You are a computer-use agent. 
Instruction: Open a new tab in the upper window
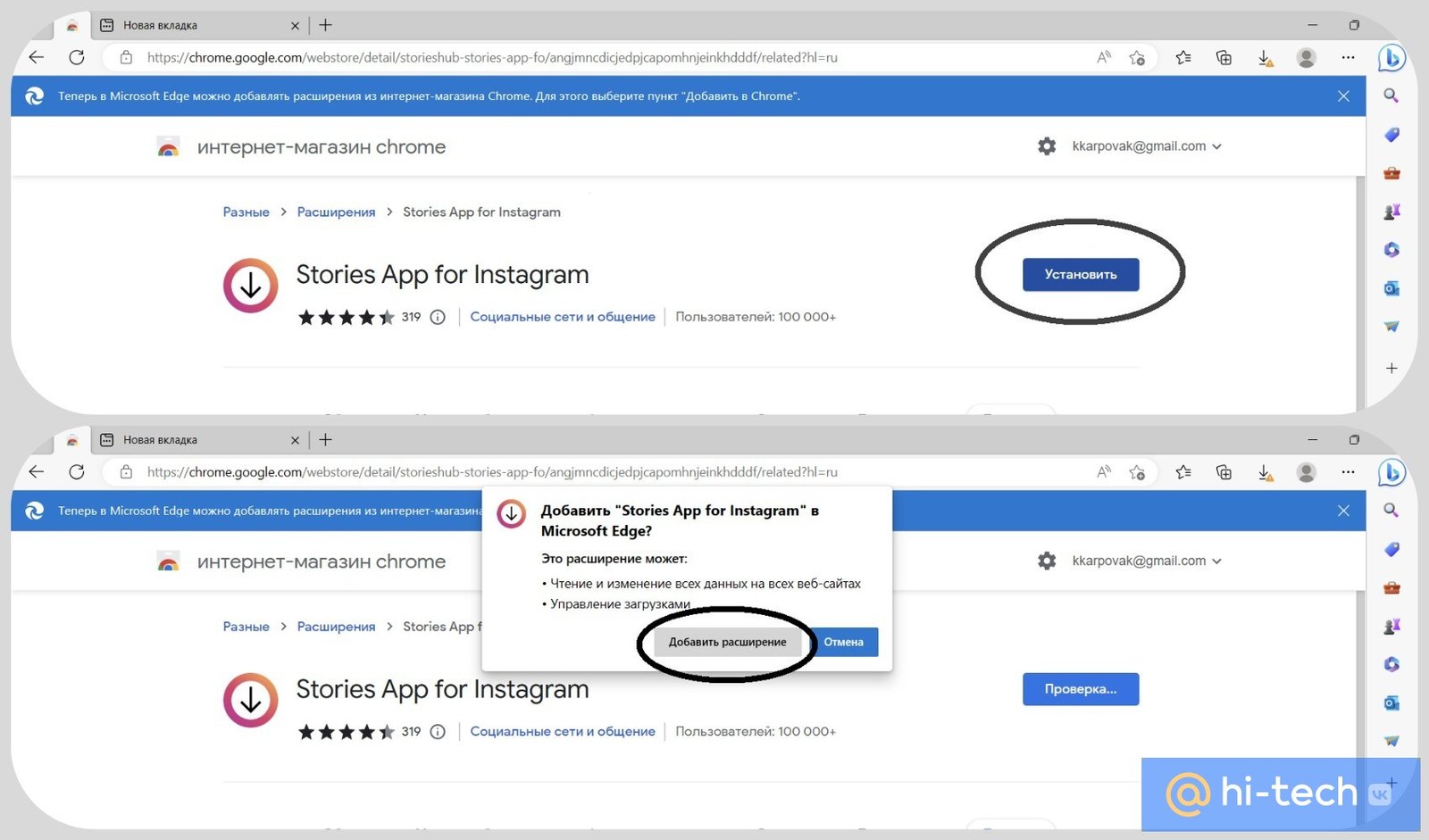pos(326,25)
